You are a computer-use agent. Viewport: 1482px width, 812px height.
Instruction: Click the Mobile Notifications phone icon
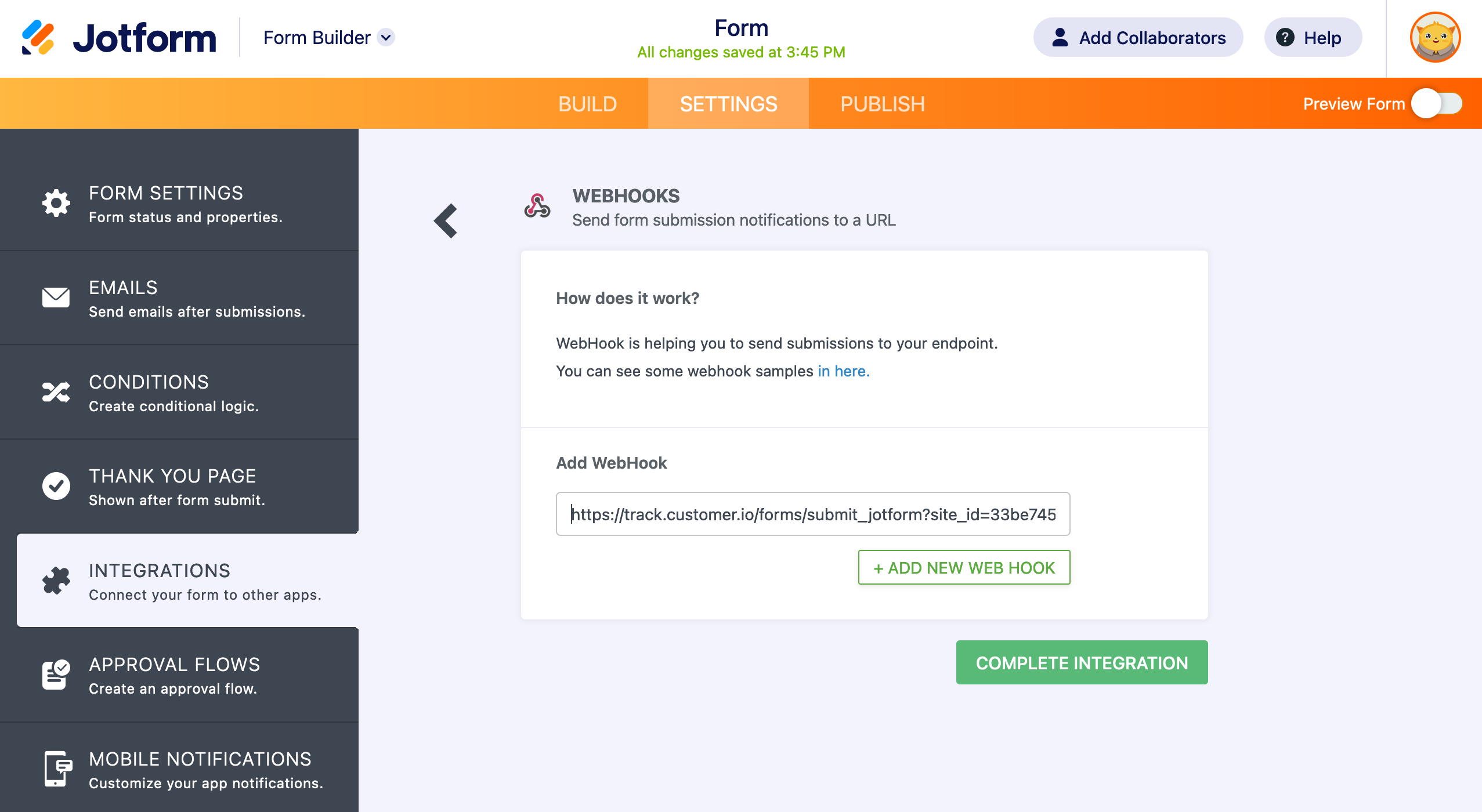click(57, 769)
